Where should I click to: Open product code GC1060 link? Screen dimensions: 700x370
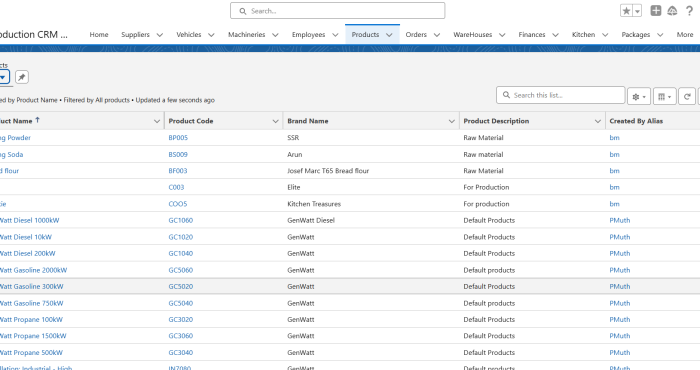(x=181, y=220)
